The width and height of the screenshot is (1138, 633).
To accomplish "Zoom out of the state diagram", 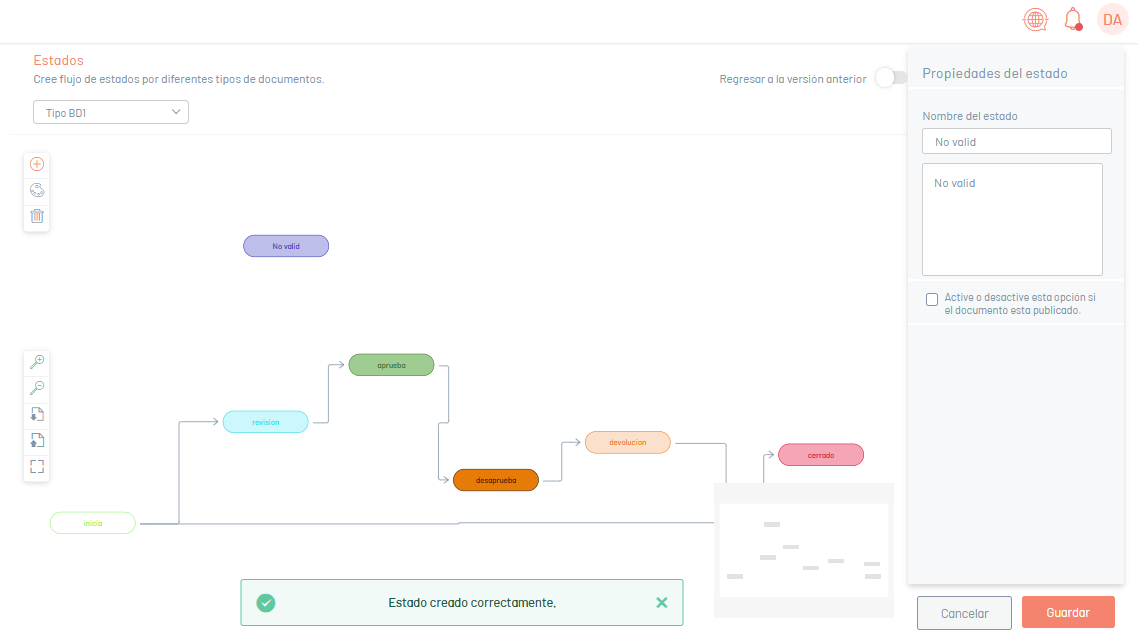I will (37, 388).
